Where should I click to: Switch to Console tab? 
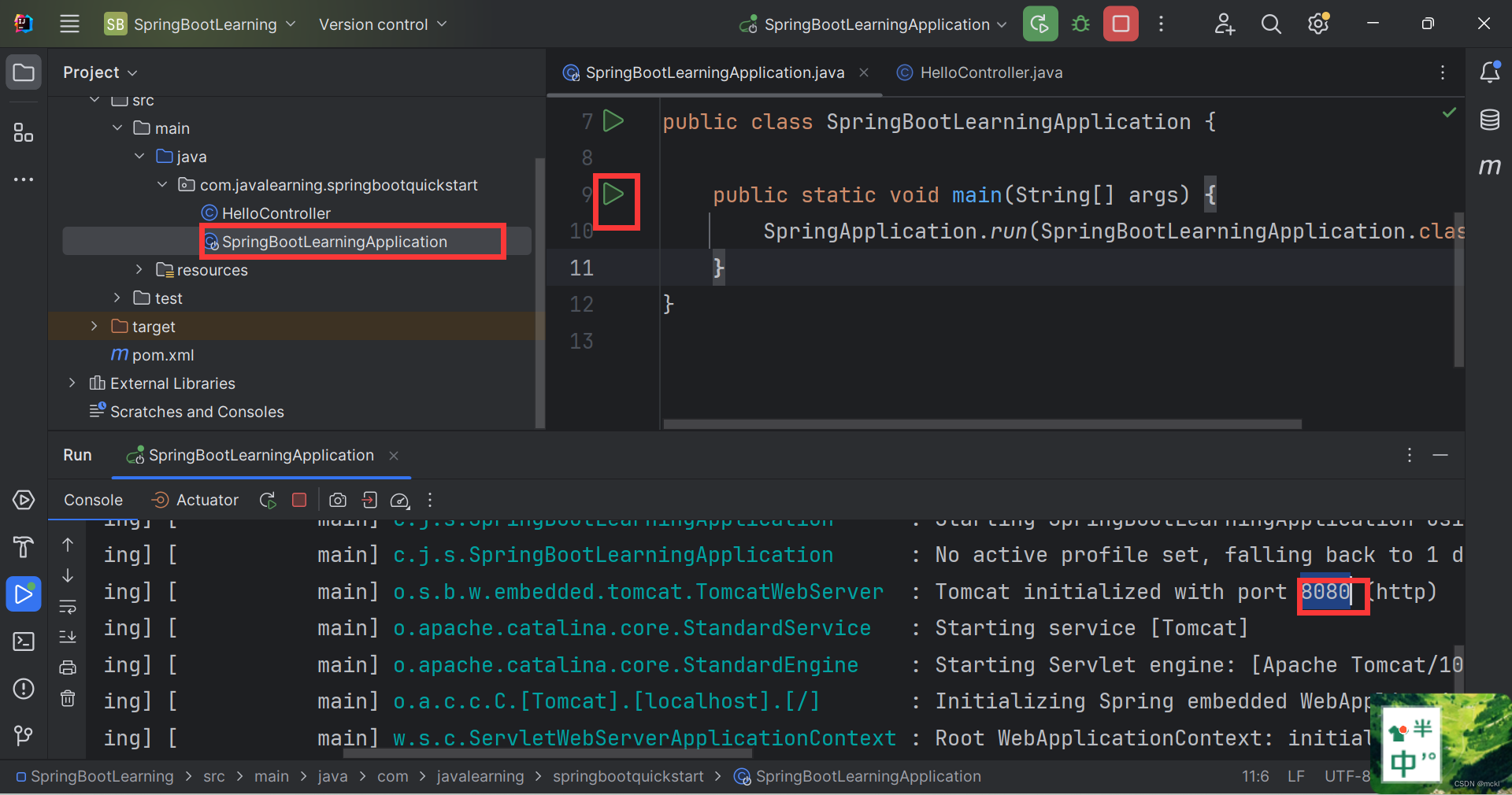point(93,500)
